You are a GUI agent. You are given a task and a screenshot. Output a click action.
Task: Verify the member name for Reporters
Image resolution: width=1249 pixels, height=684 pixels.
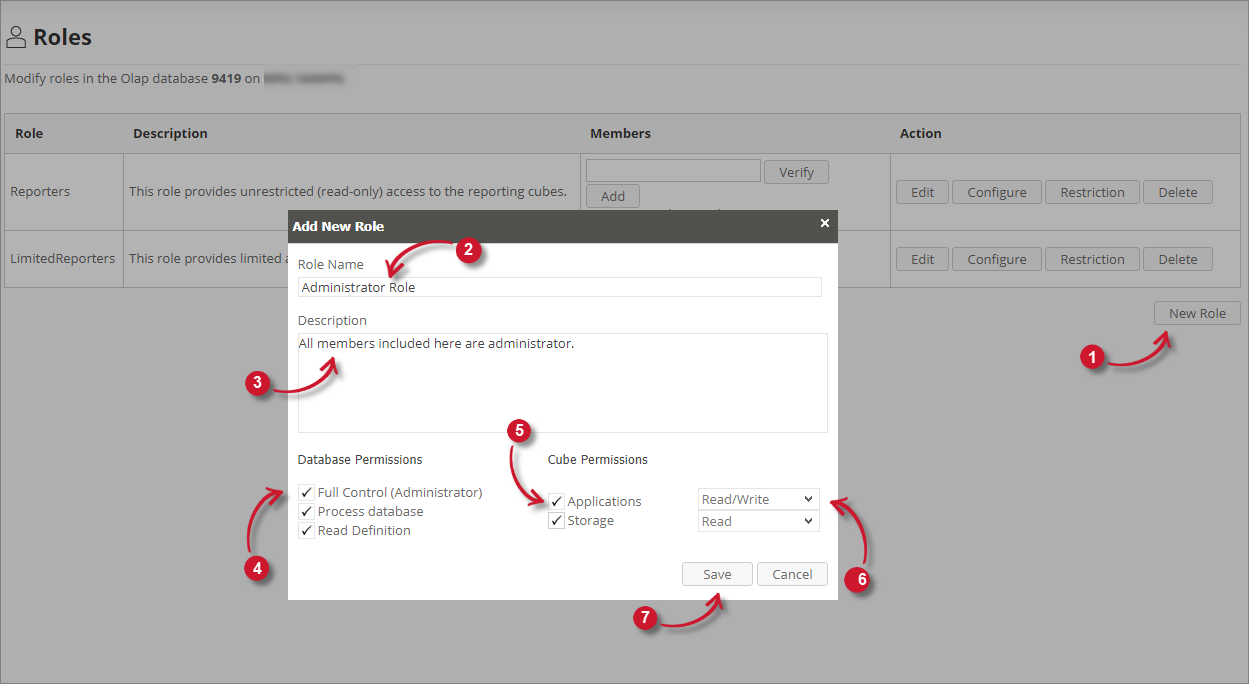(x=796, y=172)
